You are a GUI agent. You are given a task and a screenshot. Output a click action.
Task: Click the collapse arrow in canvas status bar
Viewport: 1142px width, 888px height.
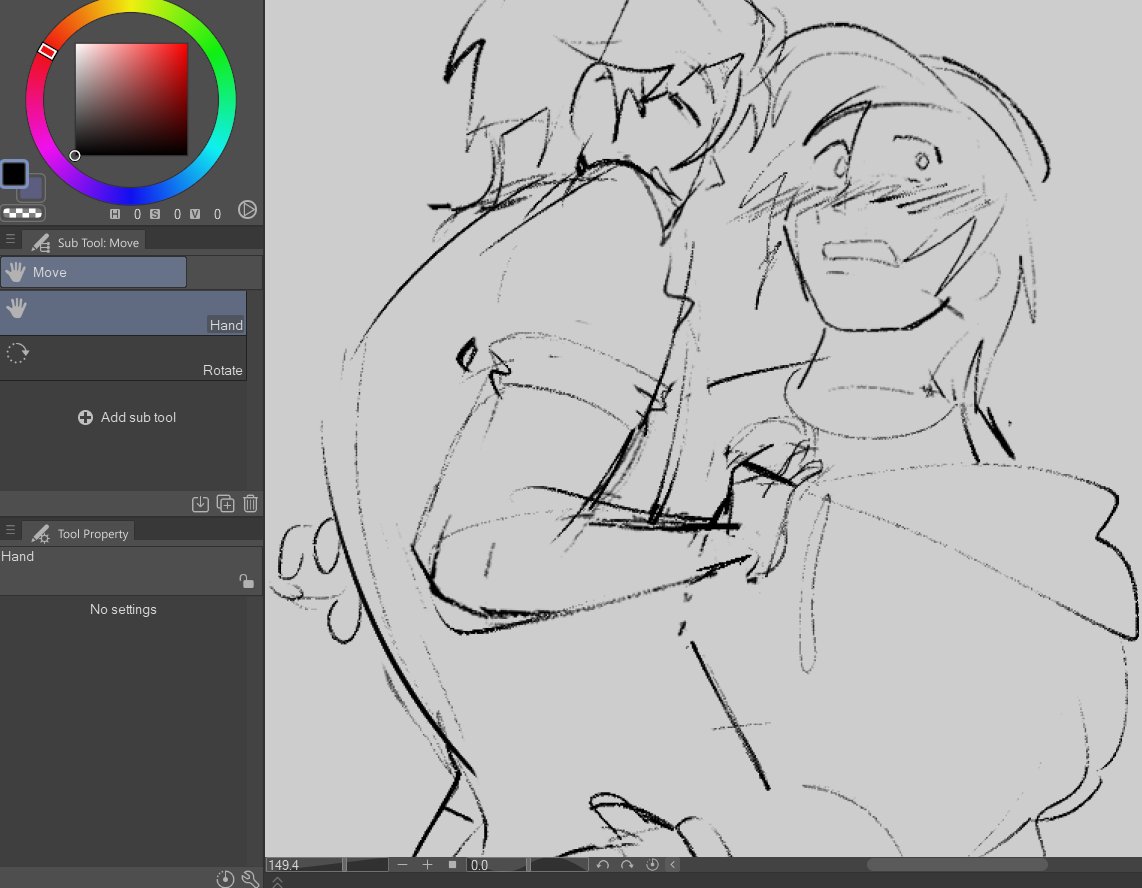(x=672, y=865)
